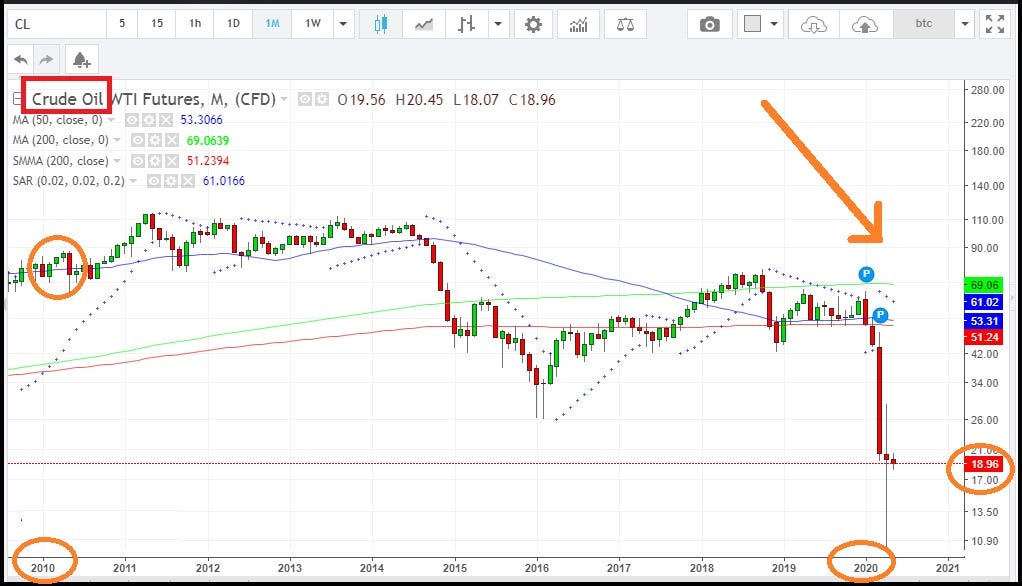Click upper blue P marker on chart
This screenshot has height=586, width=1022.
[866, 274]
